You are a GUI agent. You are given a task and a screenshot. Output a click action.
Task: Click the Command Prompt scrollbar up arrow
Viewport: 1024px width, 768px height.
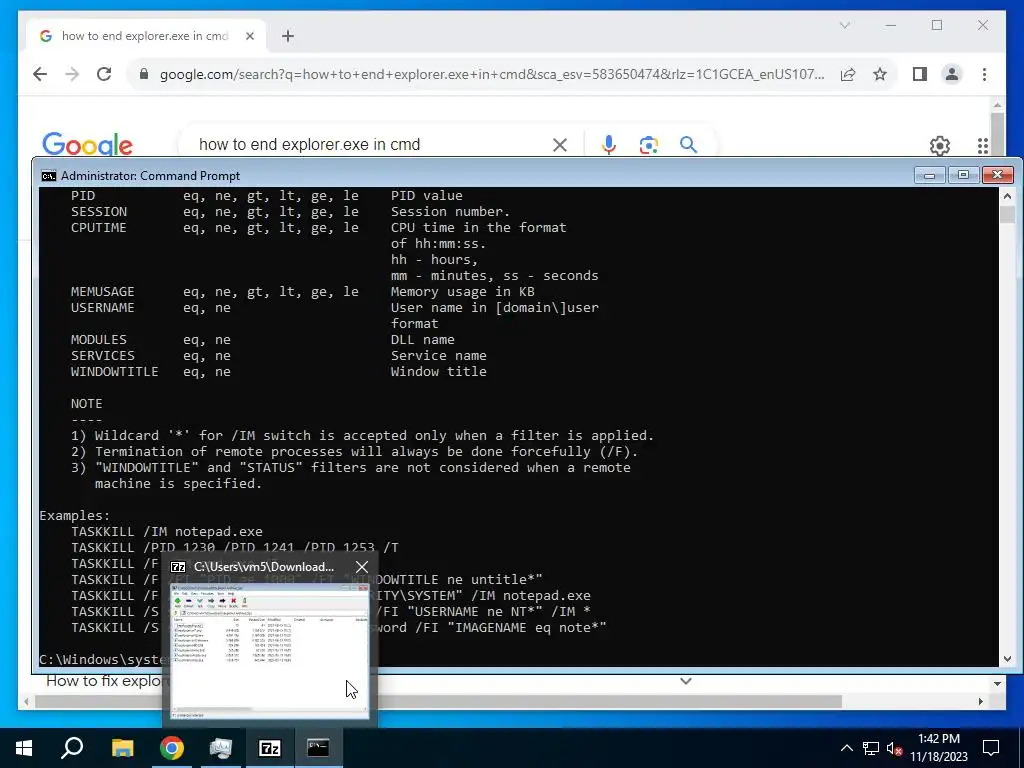pos(1007,196)
